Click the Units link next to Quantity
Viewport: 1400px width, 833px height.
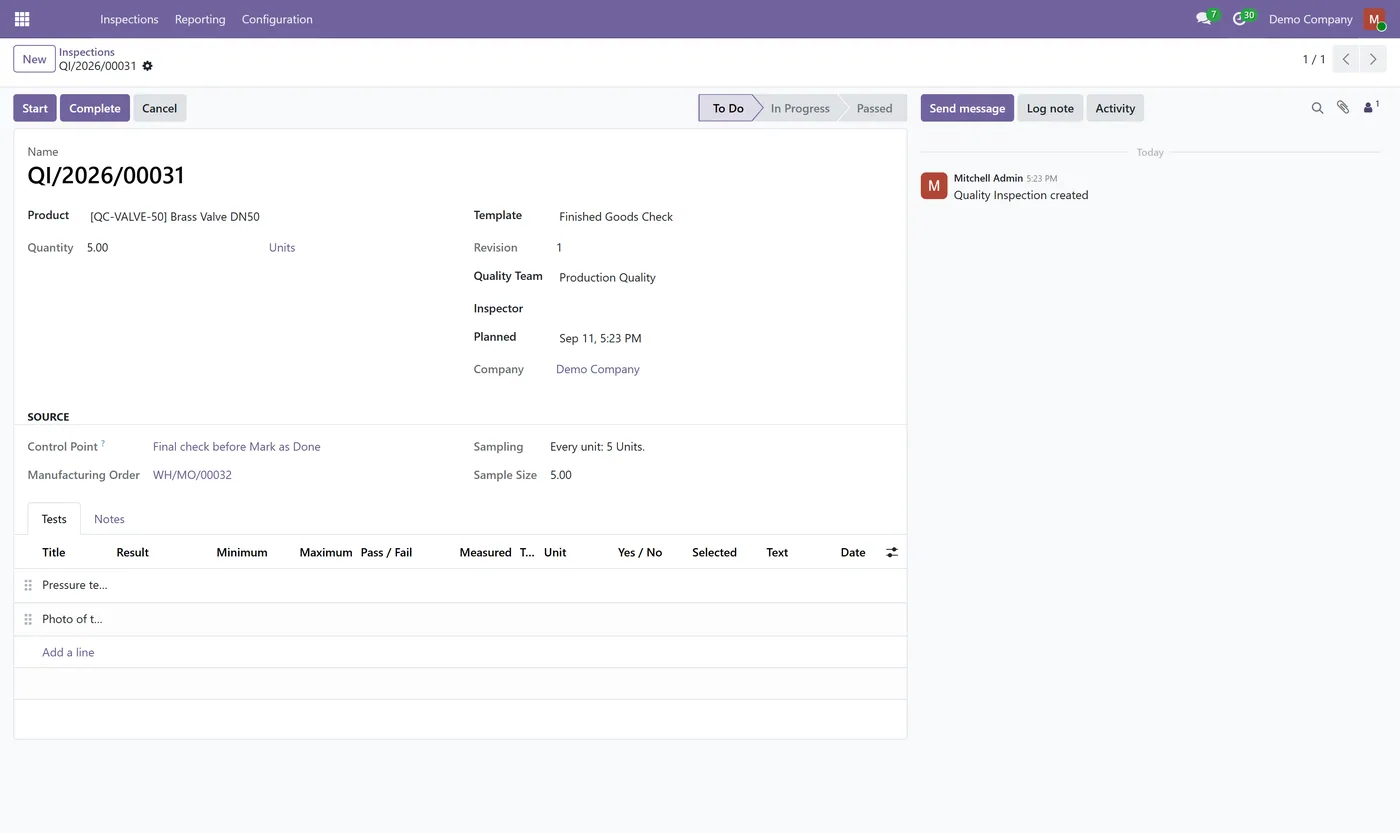[282, 247]
